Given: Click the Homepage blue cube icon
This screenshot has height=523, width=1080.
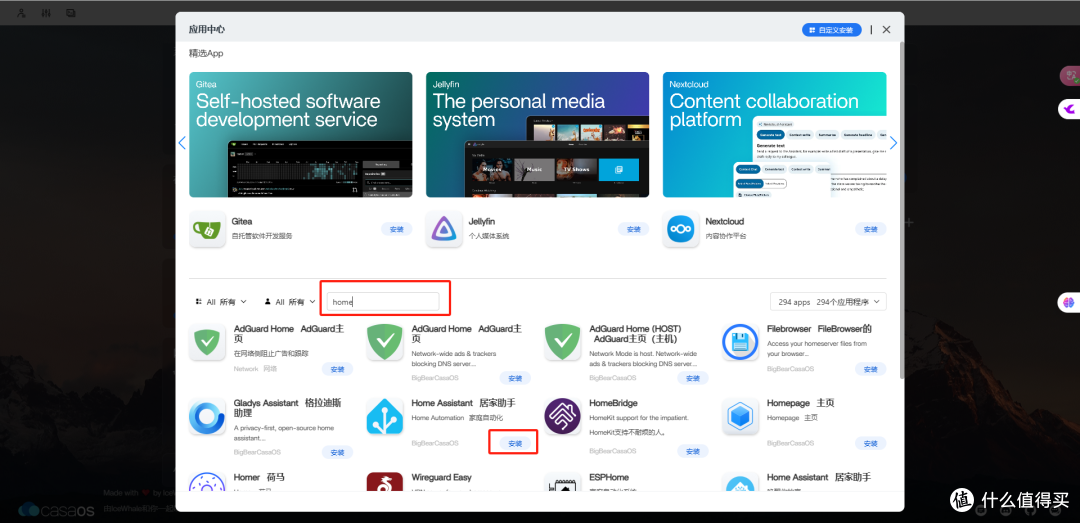Looking at the screenshot, I should 740,416.
